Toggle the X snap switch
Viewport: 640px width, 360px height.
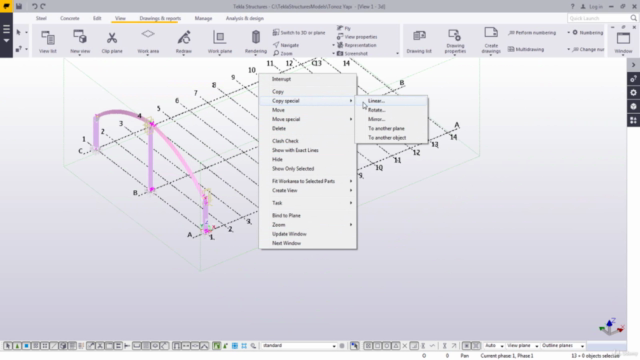(405, 346)
